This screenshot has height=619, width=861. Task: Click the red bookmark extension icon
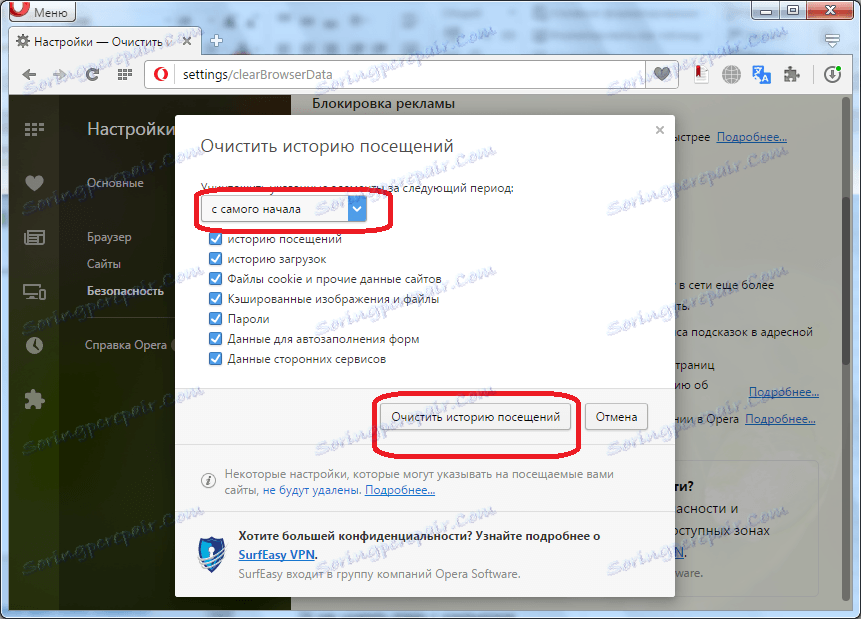[701, 74]
